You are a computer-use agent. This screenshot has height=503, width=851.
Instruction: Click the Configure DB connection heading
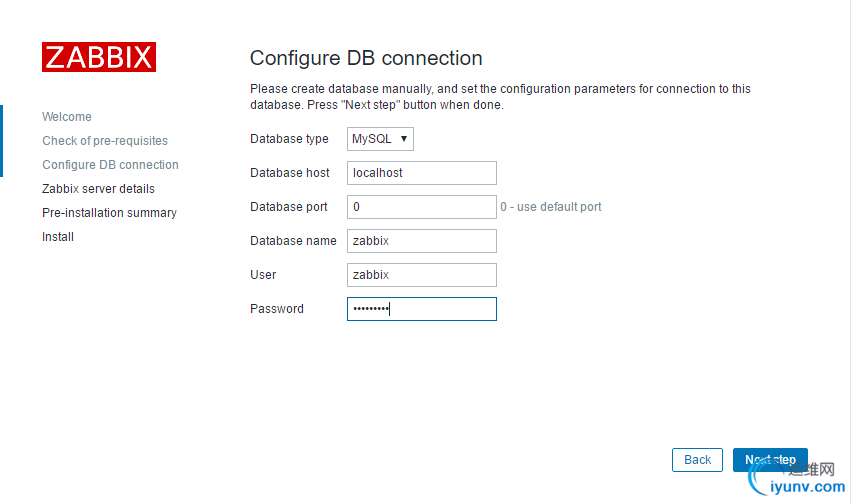[x=366, y=58]
